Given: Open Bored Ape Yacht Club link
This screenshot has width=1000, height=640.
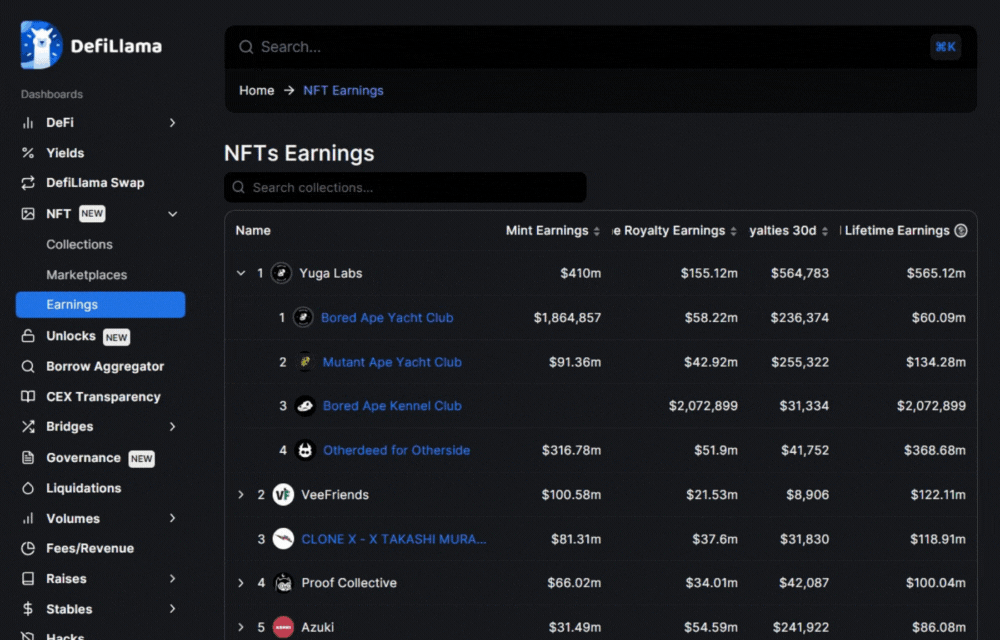Looking at the screenshot, I should [387, 317].
